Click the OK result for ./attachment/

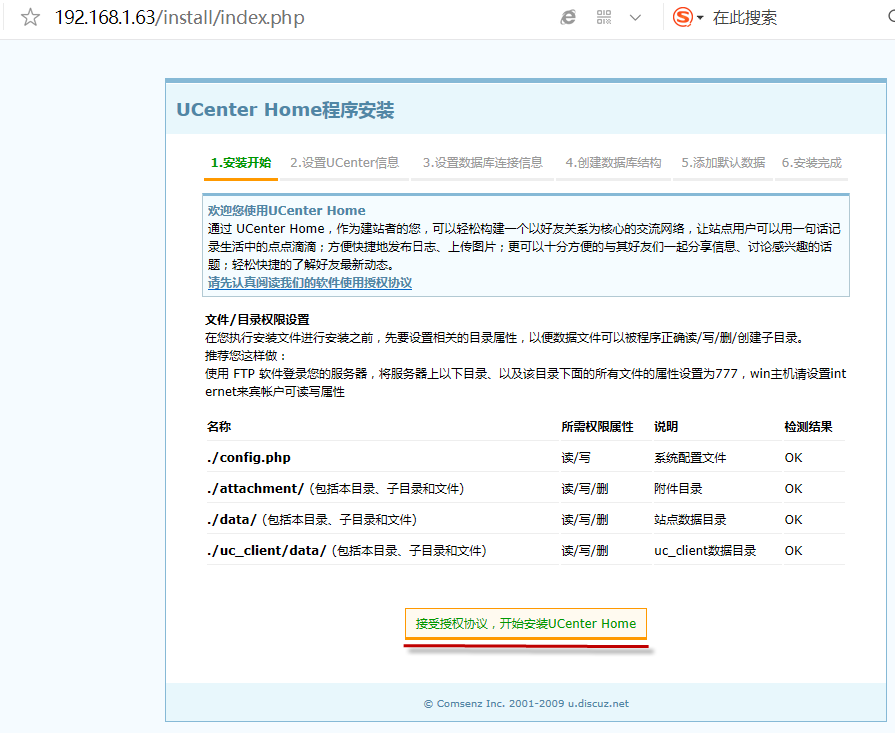(793, 489)
